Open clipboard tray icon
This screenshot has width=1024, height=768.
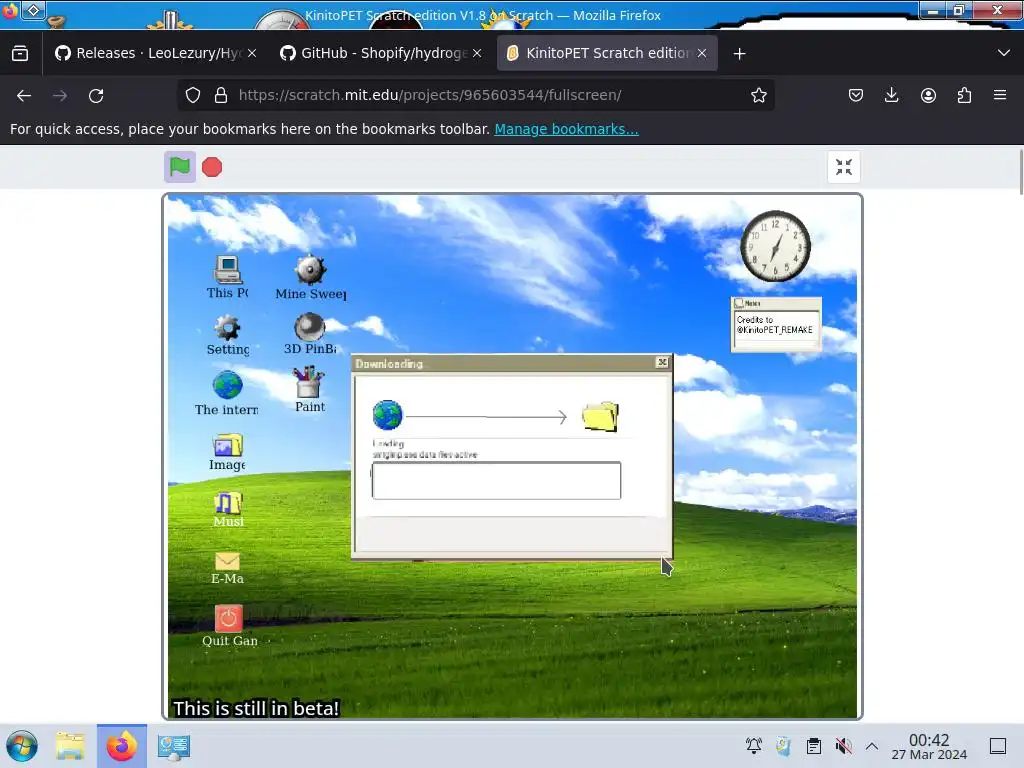click(813, 746)
